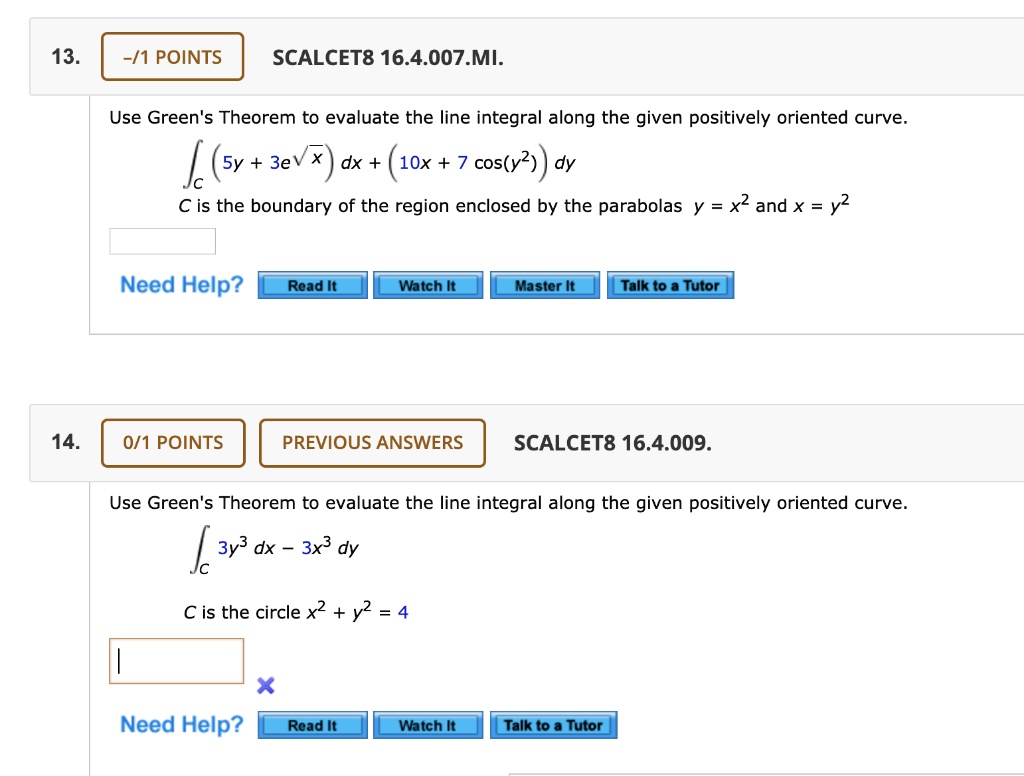Launch Master It tutorial for question 13
The image size is (1024, 776).
544,285
